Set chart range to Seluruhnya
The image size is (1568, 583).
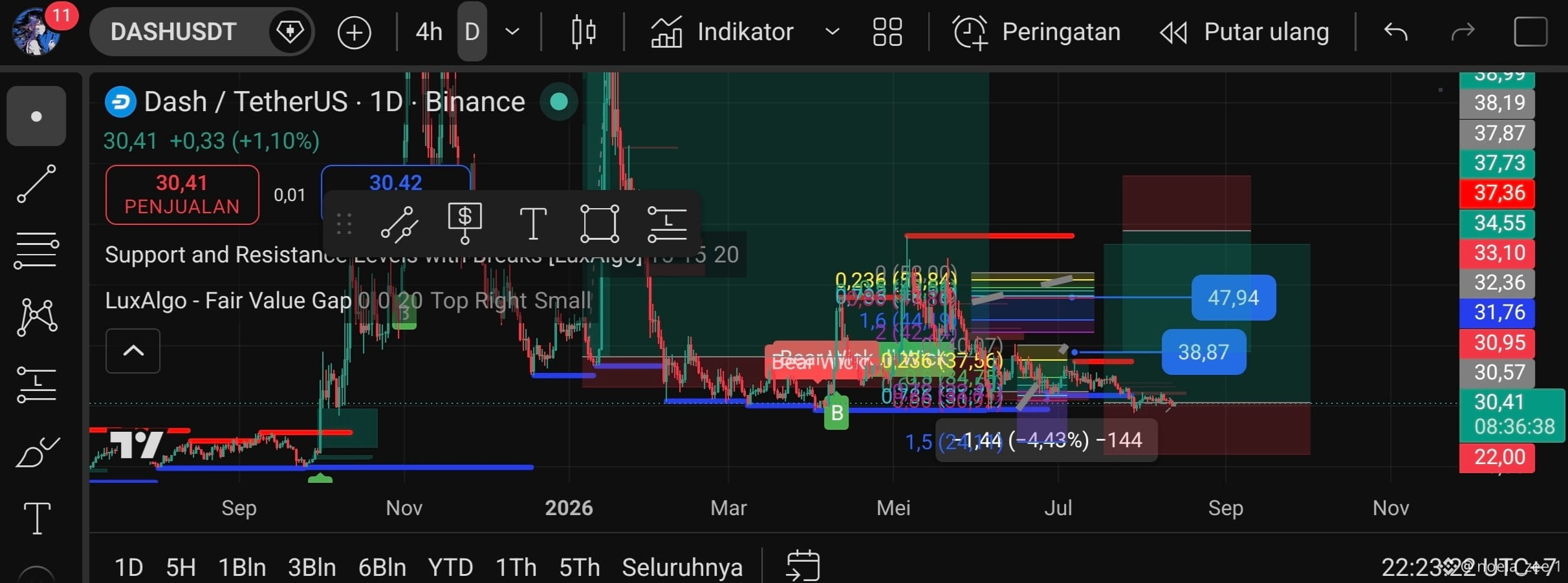(682, 567)
